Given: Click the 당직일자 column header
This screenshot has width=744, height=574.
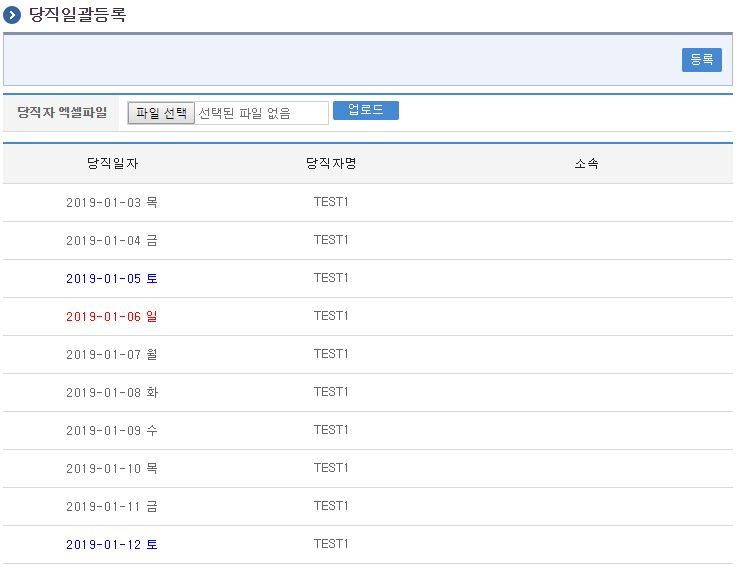Looking at the screenshot, I should pyautogui.click(x=112, y=164).
